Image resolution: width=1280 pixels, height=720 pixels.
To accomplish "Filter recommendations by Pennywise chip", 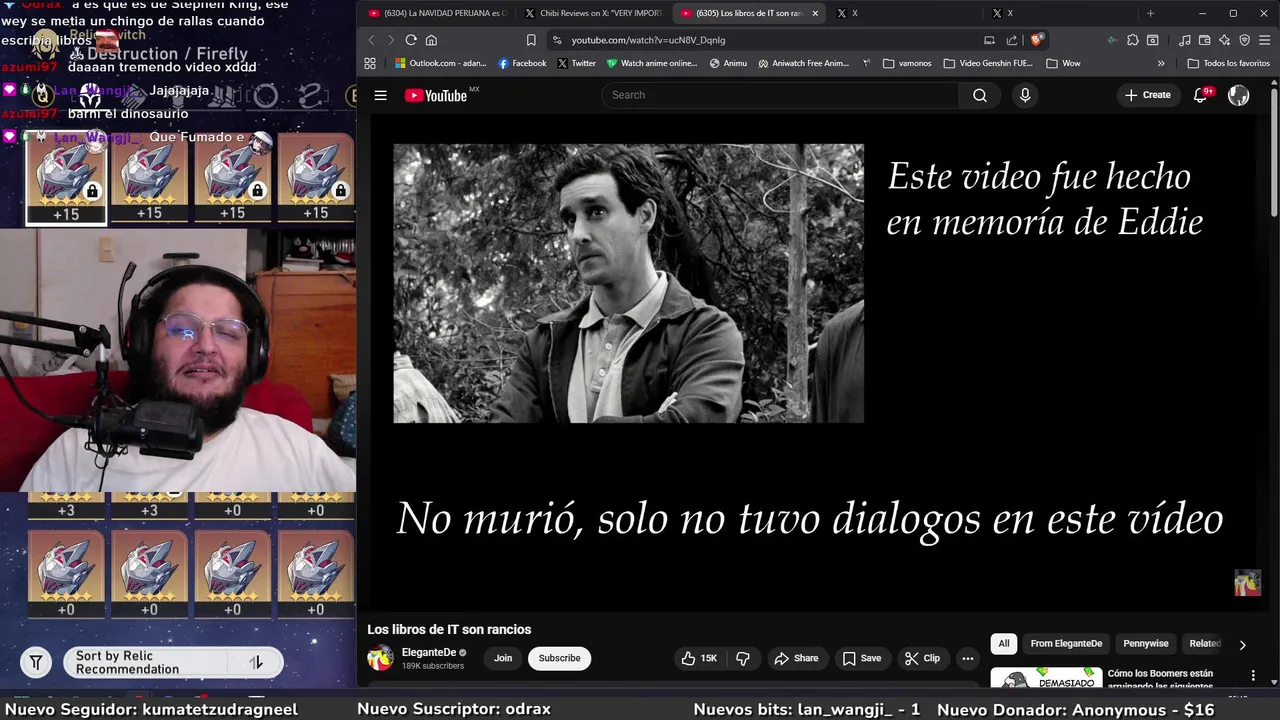I will pyautogui.click(x=1145, y=644).
